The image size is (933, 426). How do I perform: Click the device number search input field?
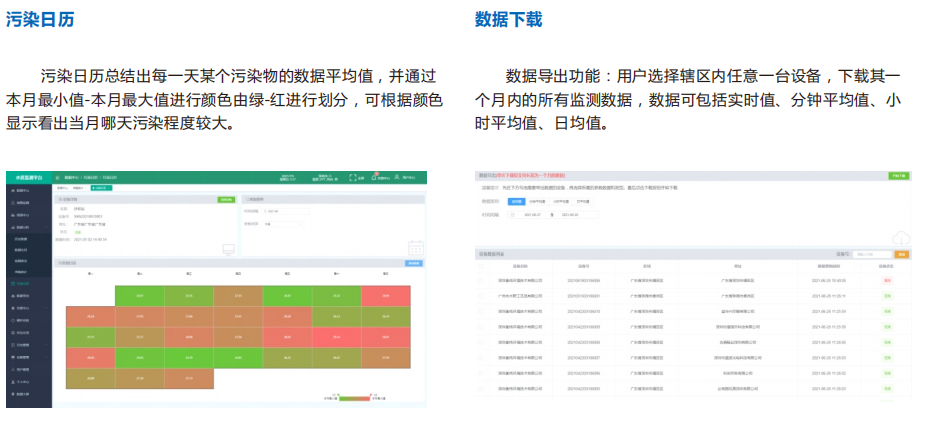[x=872, y=254]
